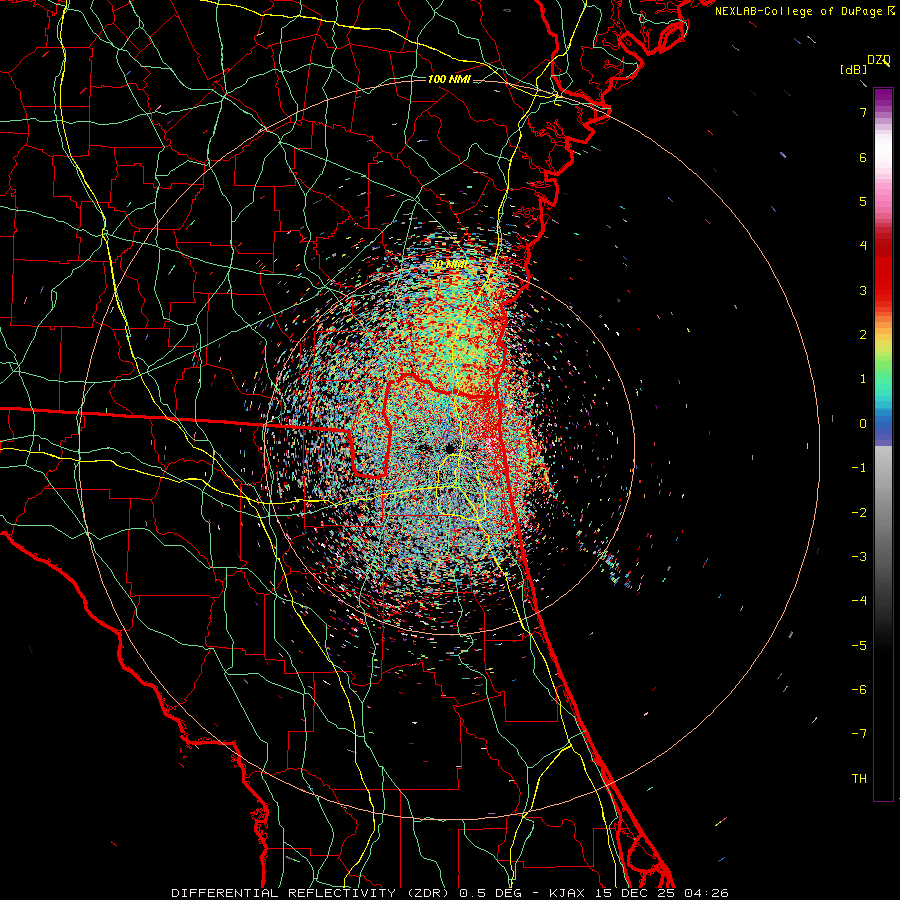Click the -4 value on the color scale
900x900 pixels.
pyautogui.click(x=859, y=601)
